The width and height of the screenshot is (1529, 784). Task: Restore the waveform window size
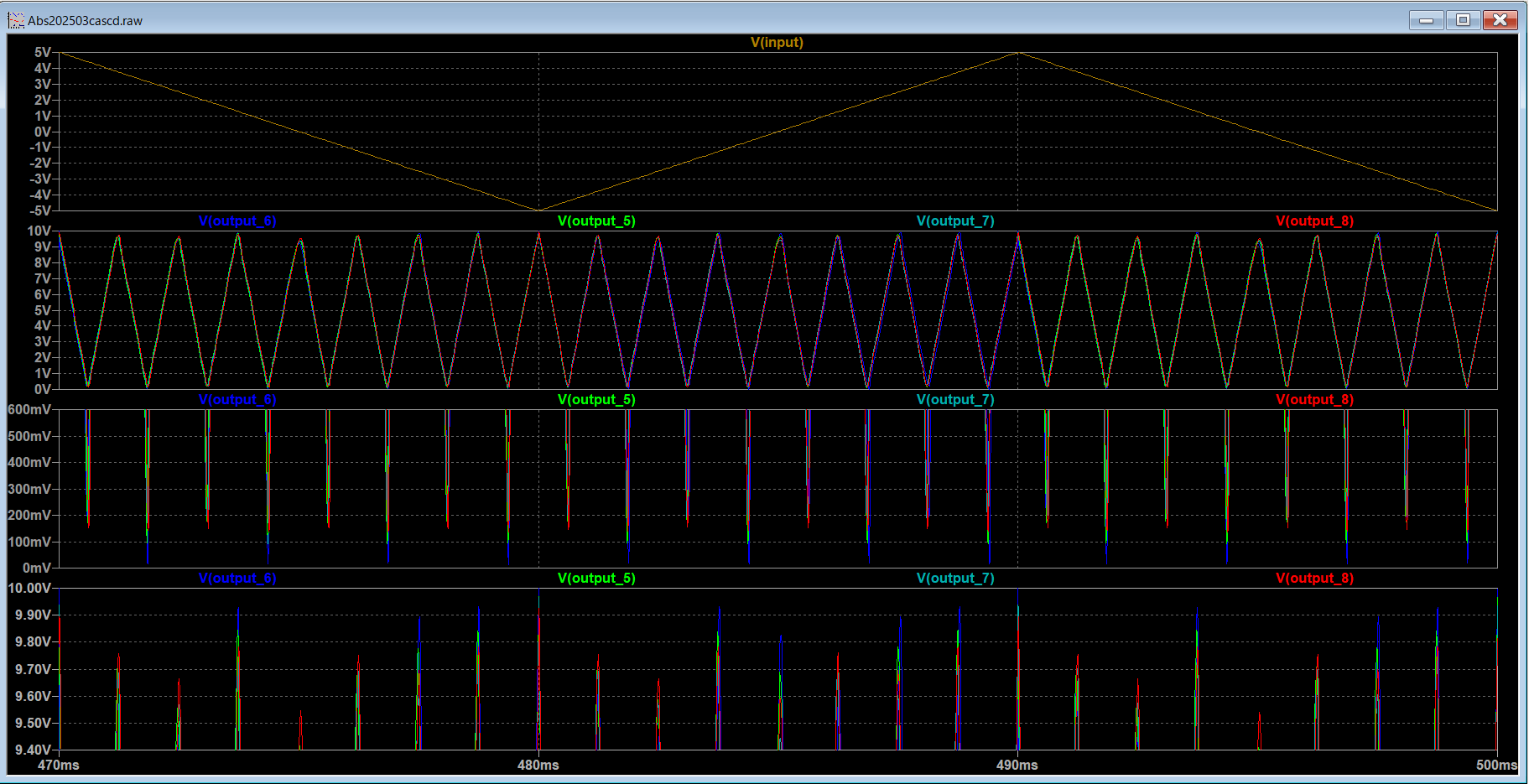[1463, 19]
